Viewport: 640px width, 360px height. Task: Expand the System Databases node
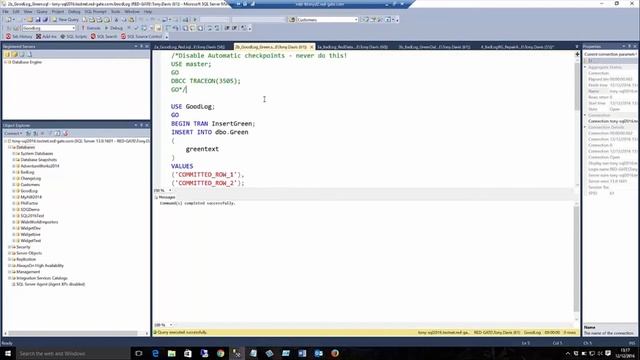(x=14, y=153)
